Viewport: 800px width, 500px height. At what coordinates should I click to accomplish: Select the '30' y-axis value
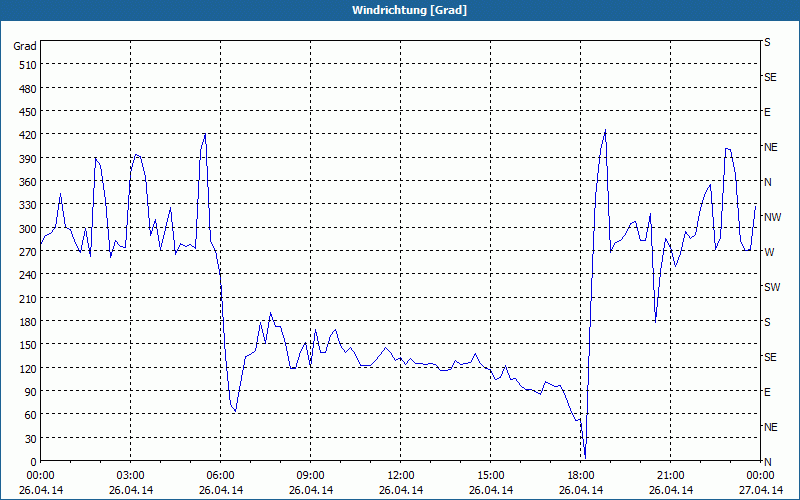point(31,439)
